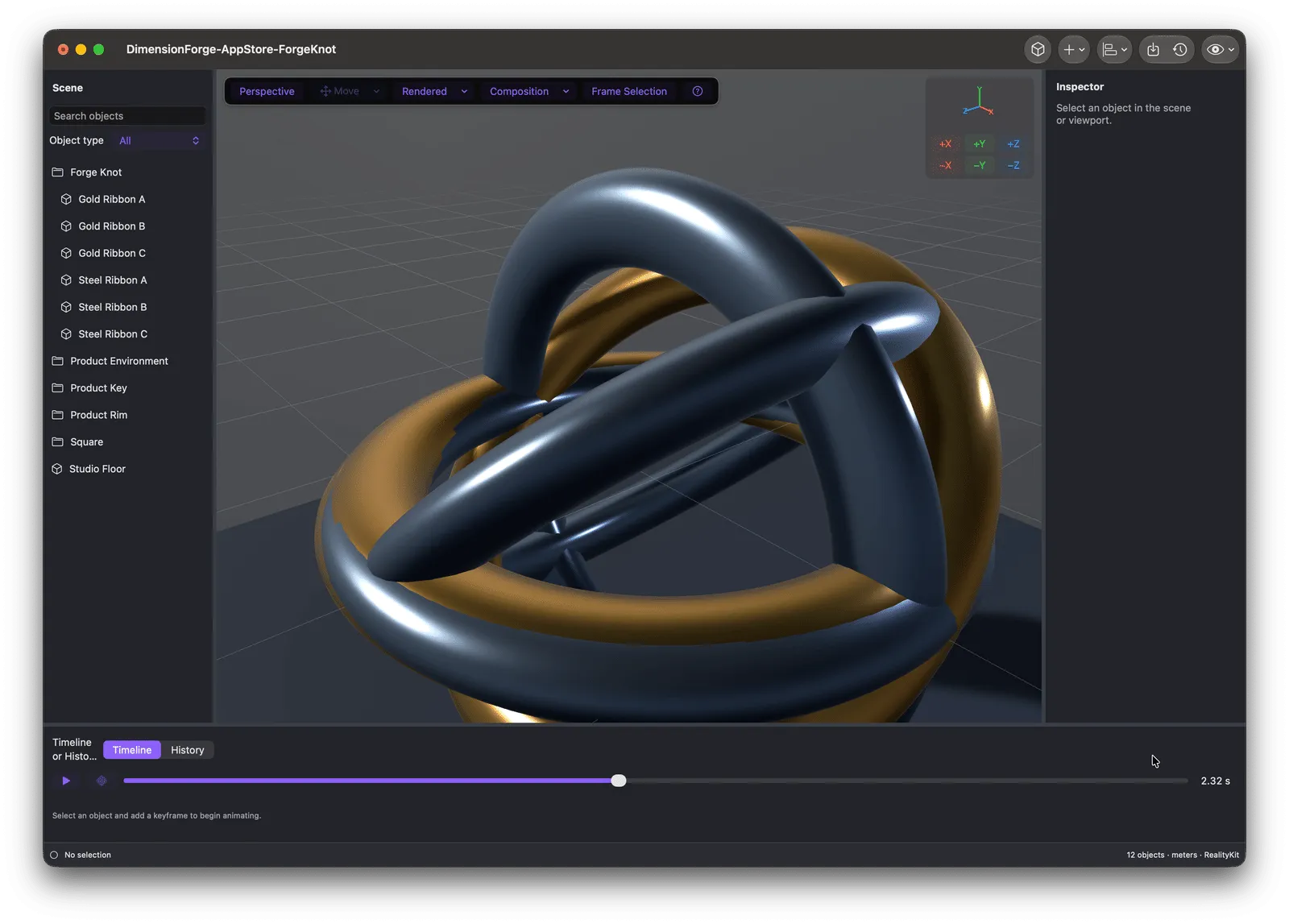Expand the Move tool chevron
The image size is (1289, 924).
pyautogui.click(x=376, y=91)
